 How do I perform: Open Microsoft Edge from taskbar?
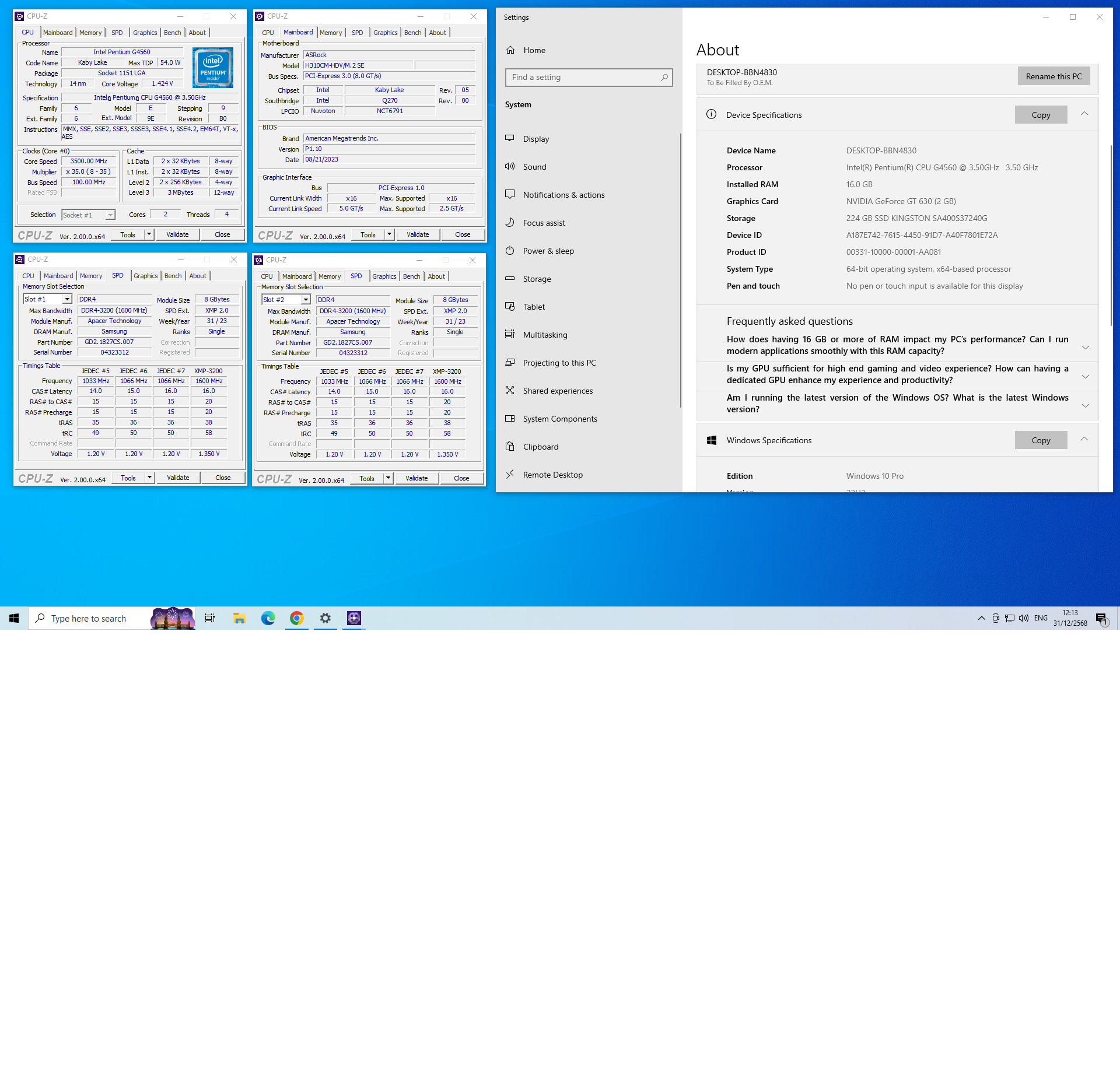point(268,618)
